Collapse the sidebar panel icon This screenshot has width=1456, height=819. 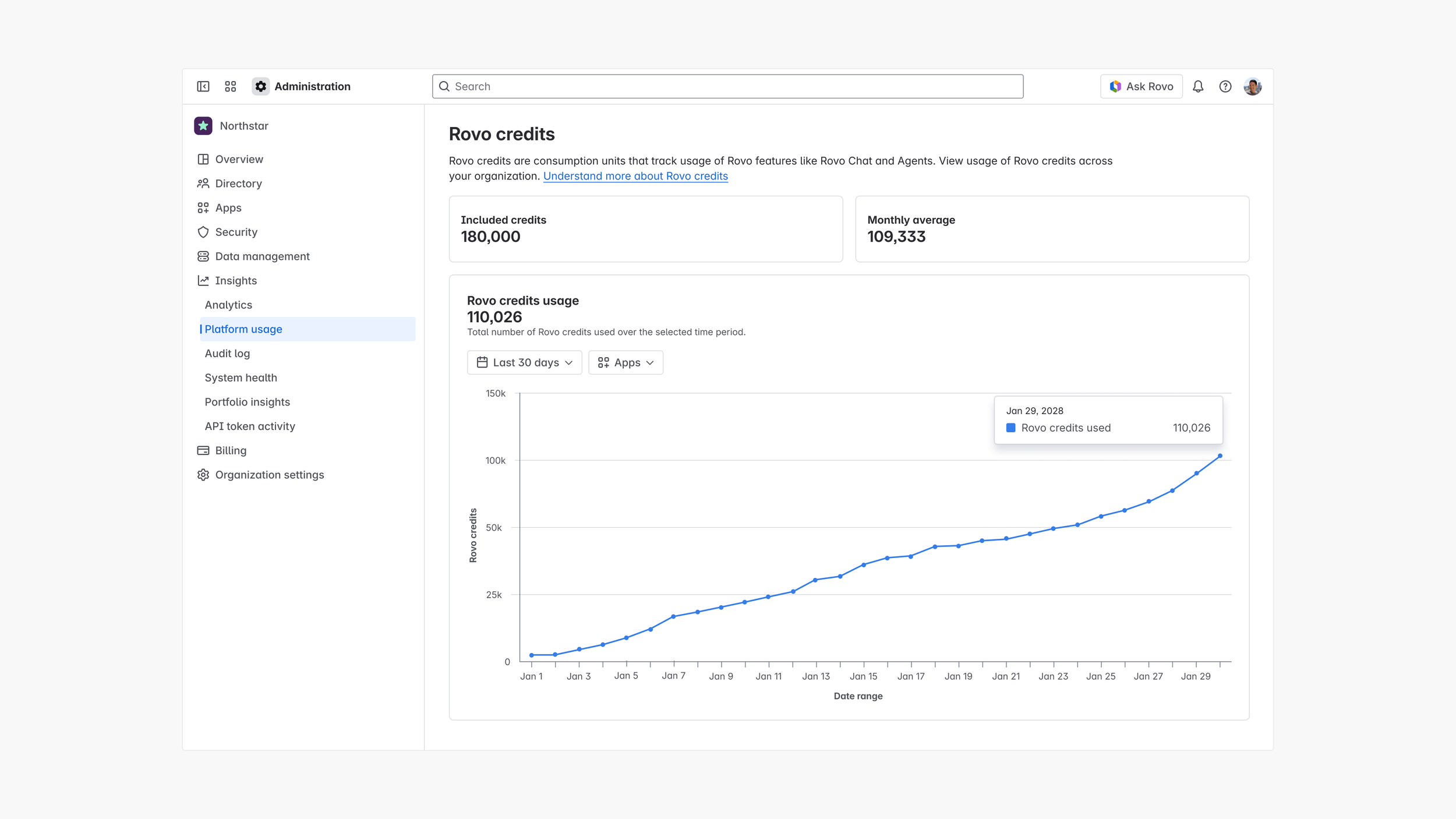[203, 86]
